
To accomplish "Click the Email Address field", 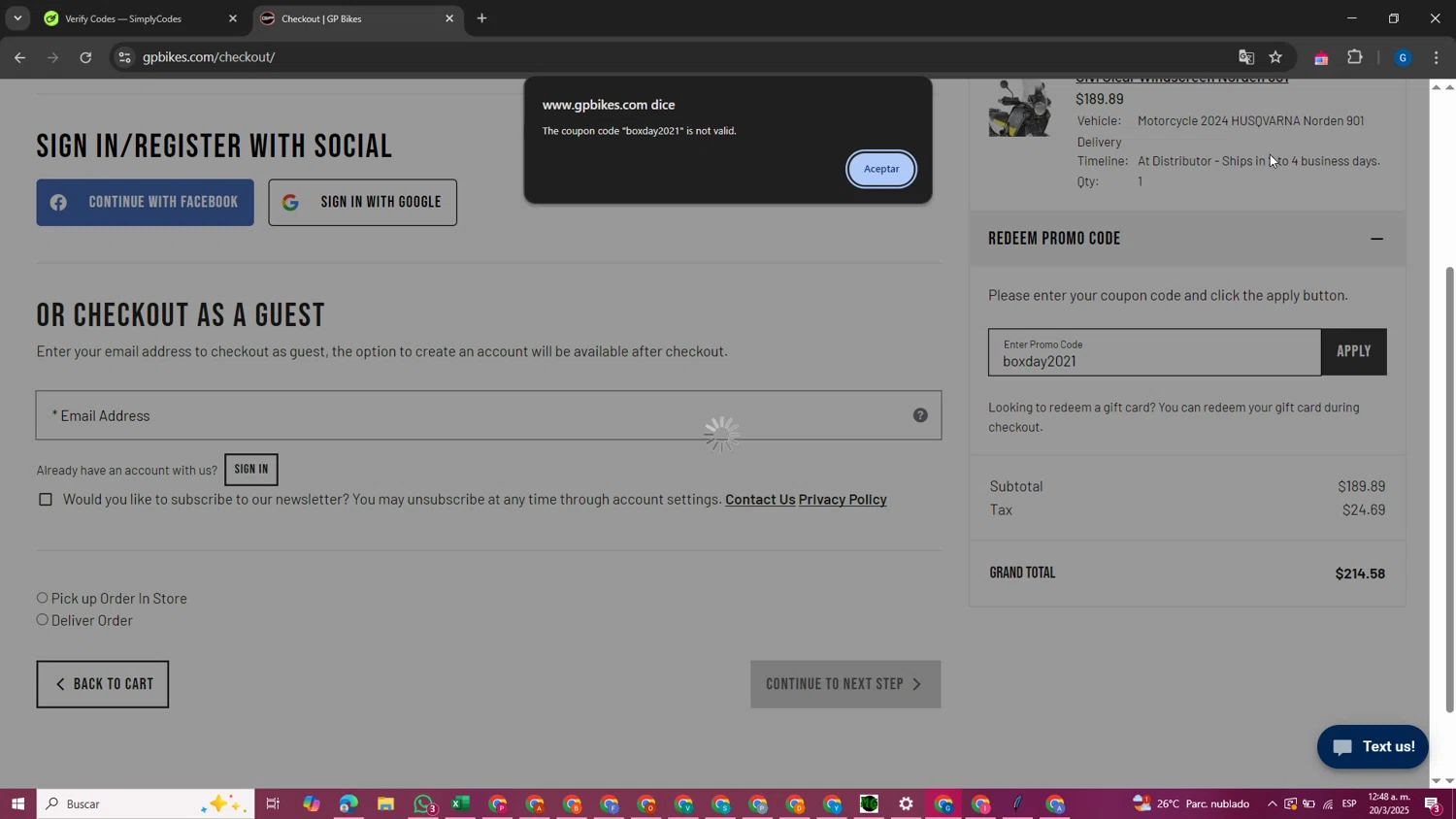I will (488, 415).
